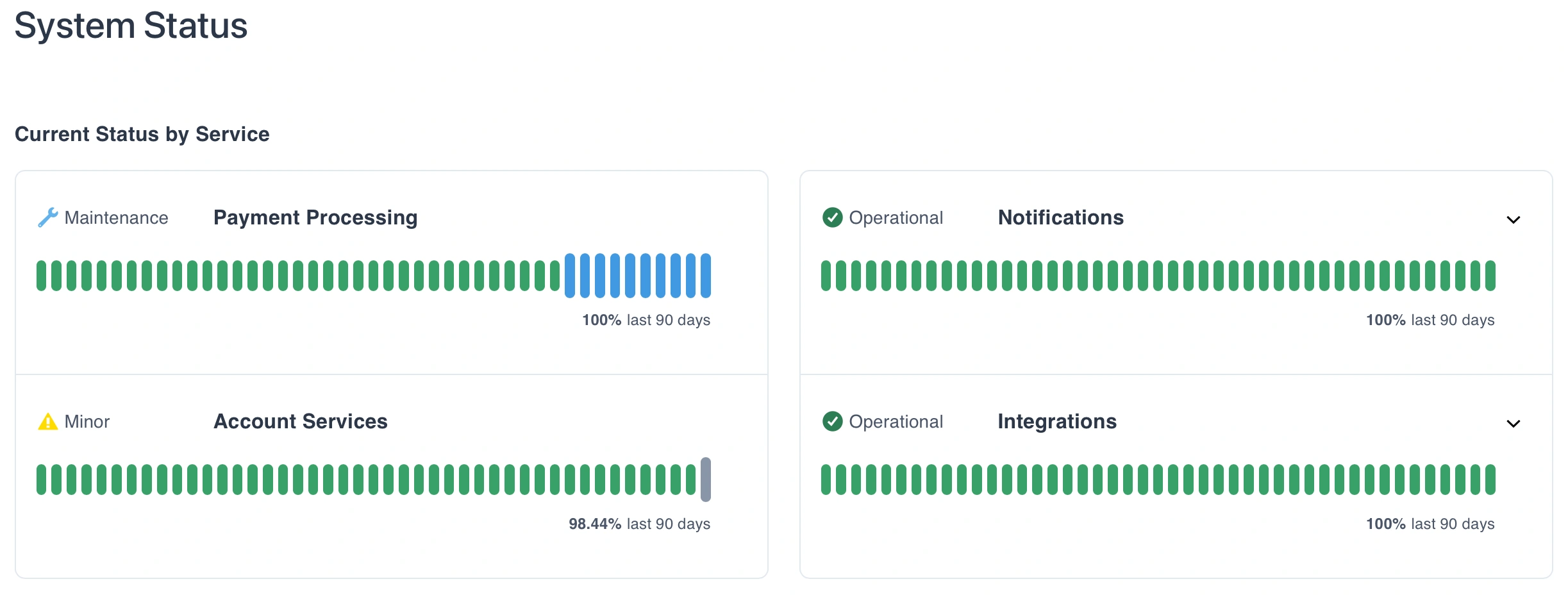The height and width of the screenshot is (595, 1568).
Task: Click the last blue maintenance bar in Payment Processing
Action: coord(706,276)
